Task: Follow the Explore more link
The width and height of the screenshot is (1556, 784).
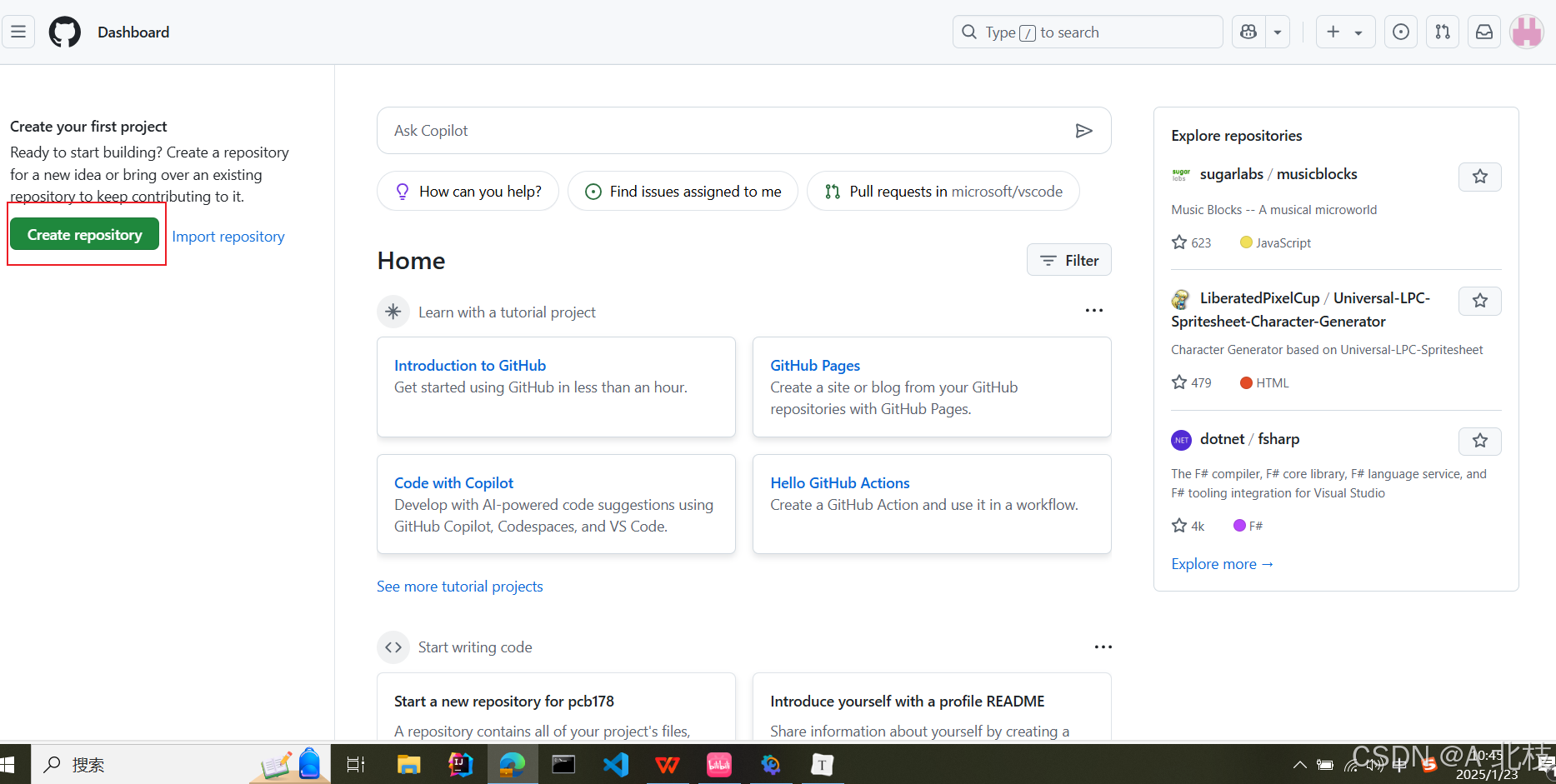Action: tap(1223, 564)
